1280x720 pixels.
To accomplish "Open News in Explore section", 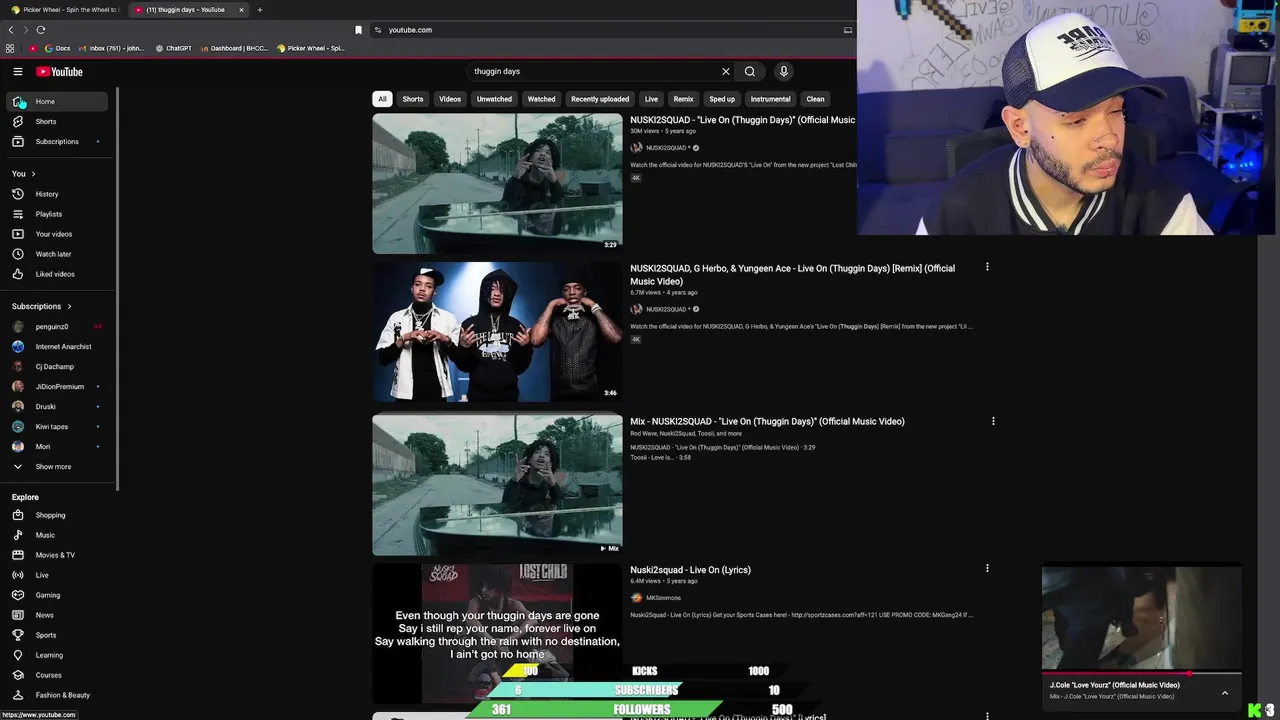I will (58, 615).
